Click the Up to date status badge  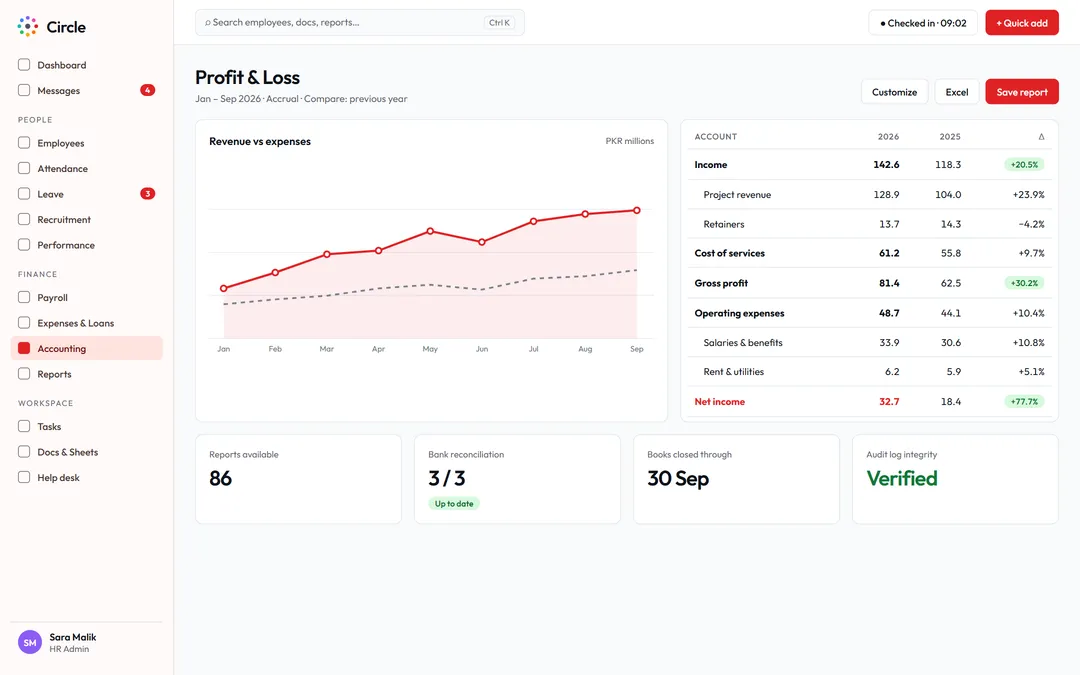(x=454, y=503)
